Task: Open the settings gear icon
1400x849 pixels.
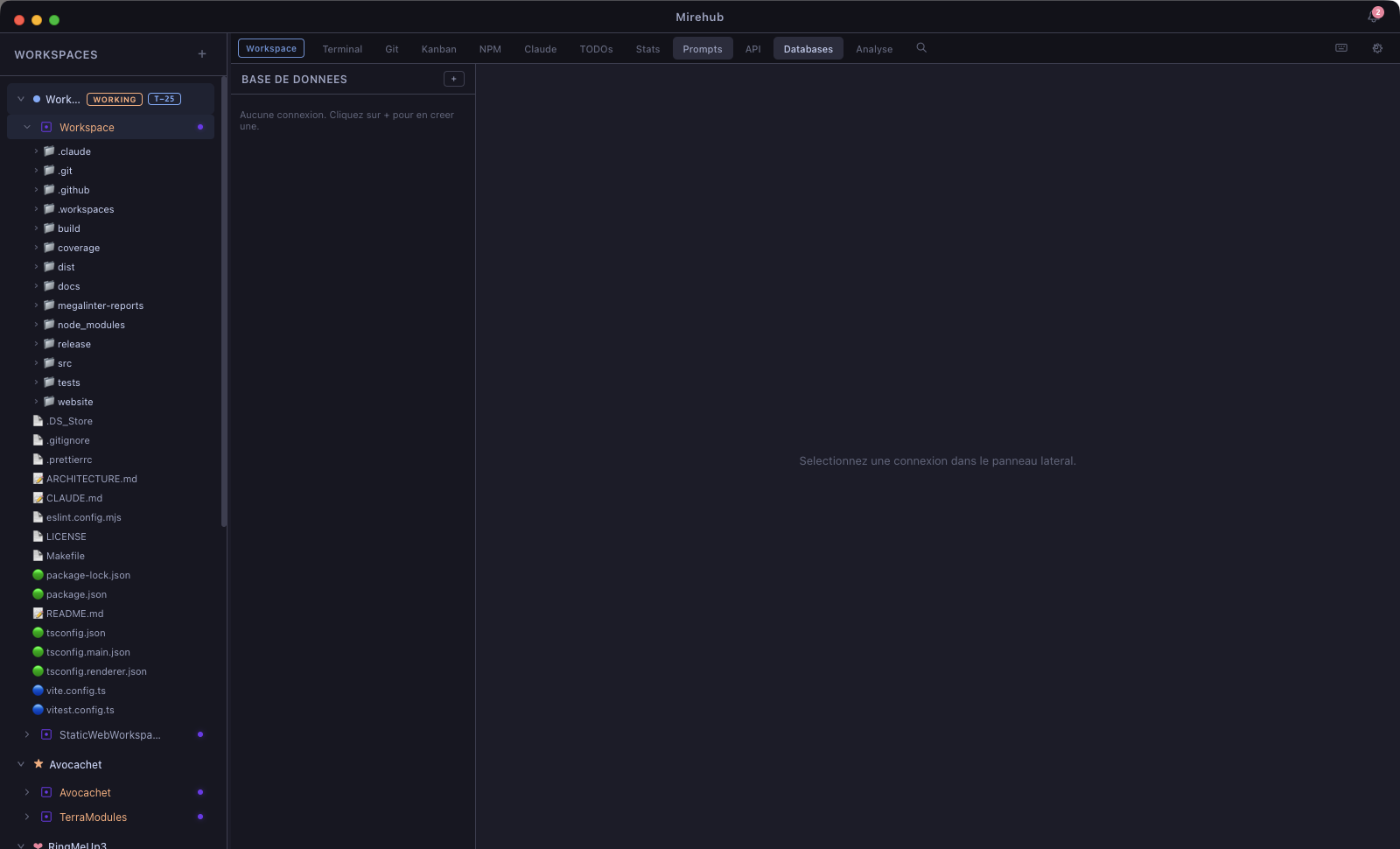Action: (1377, 48)
